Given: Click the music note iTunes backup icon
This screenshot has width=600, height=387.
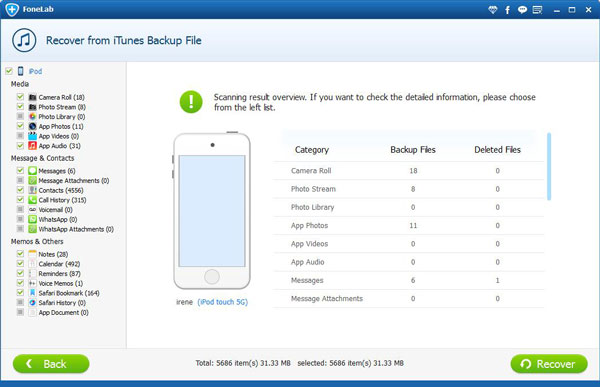Looking at the screenshot, I should coord(24,40).
